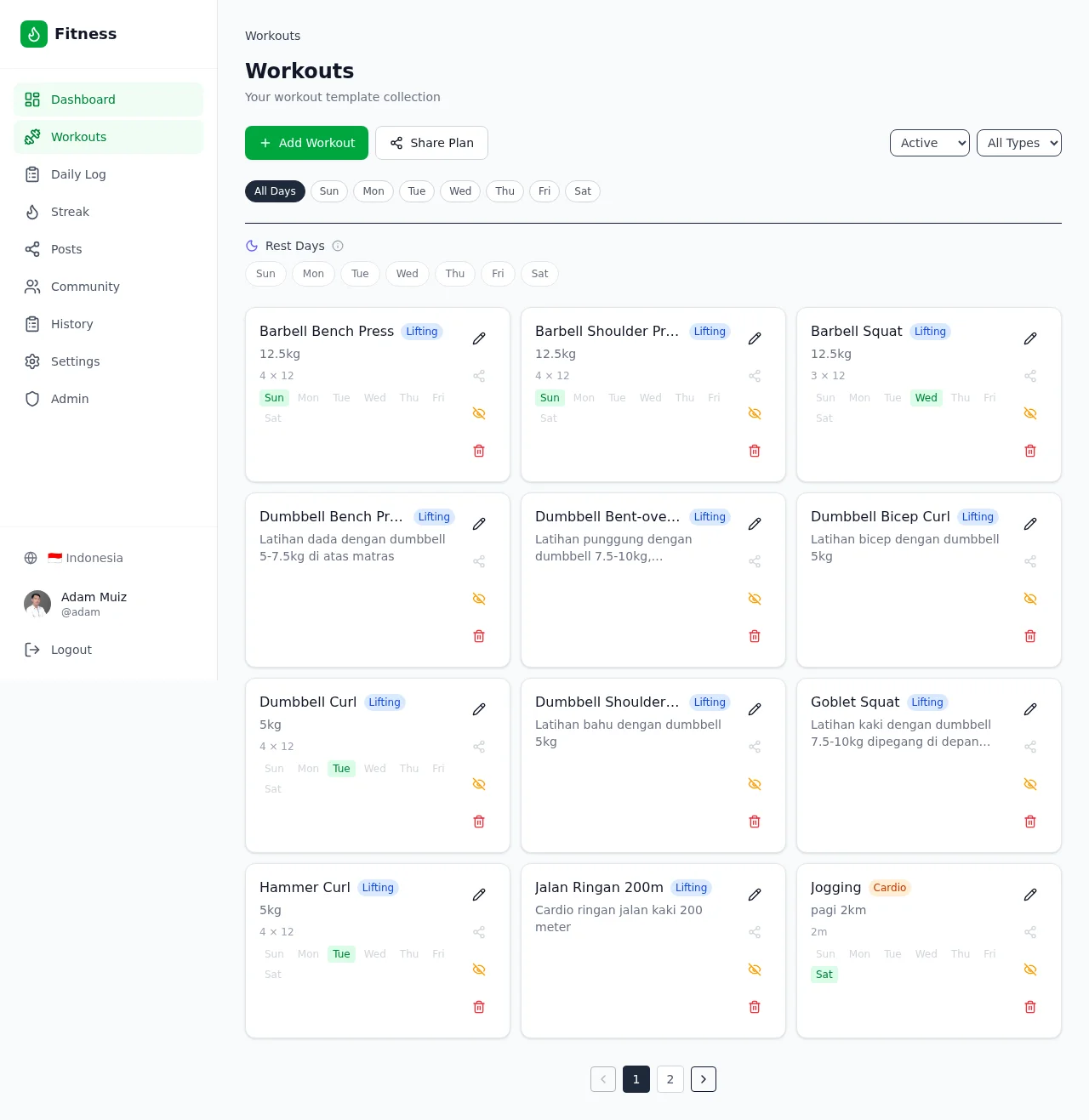Screen dimensions: 1089x1120
Task: Filter workouts by Mon tab
Action: tap(373, 191)
